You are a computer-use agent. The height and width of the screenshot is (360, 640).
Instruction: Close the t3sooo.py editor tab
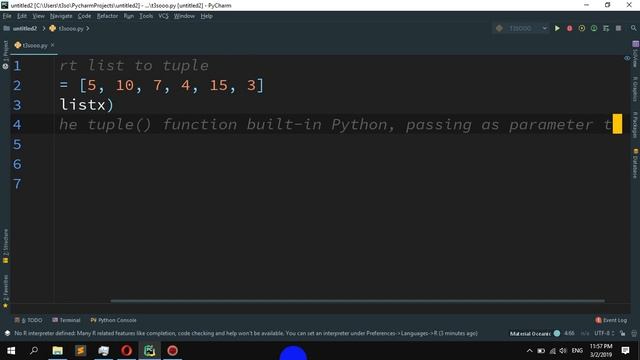53,45
